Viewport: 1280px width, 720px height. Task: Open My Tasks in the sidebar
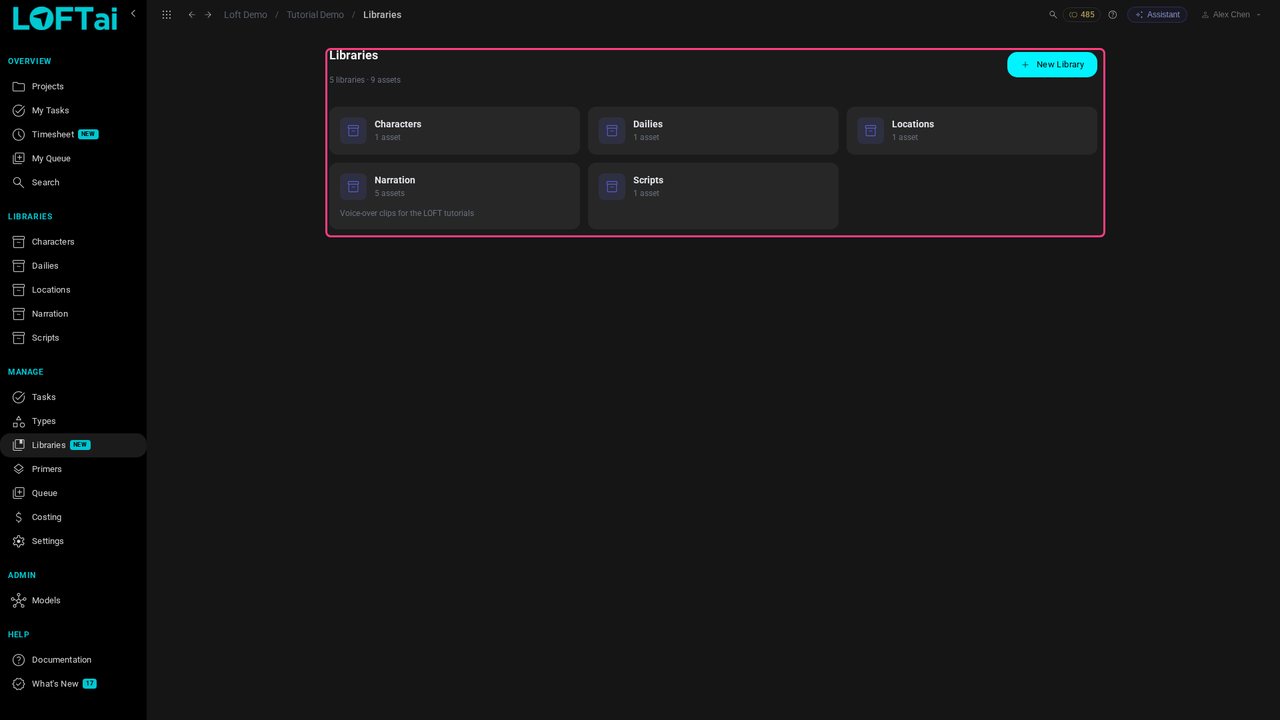tap(73, 111)
